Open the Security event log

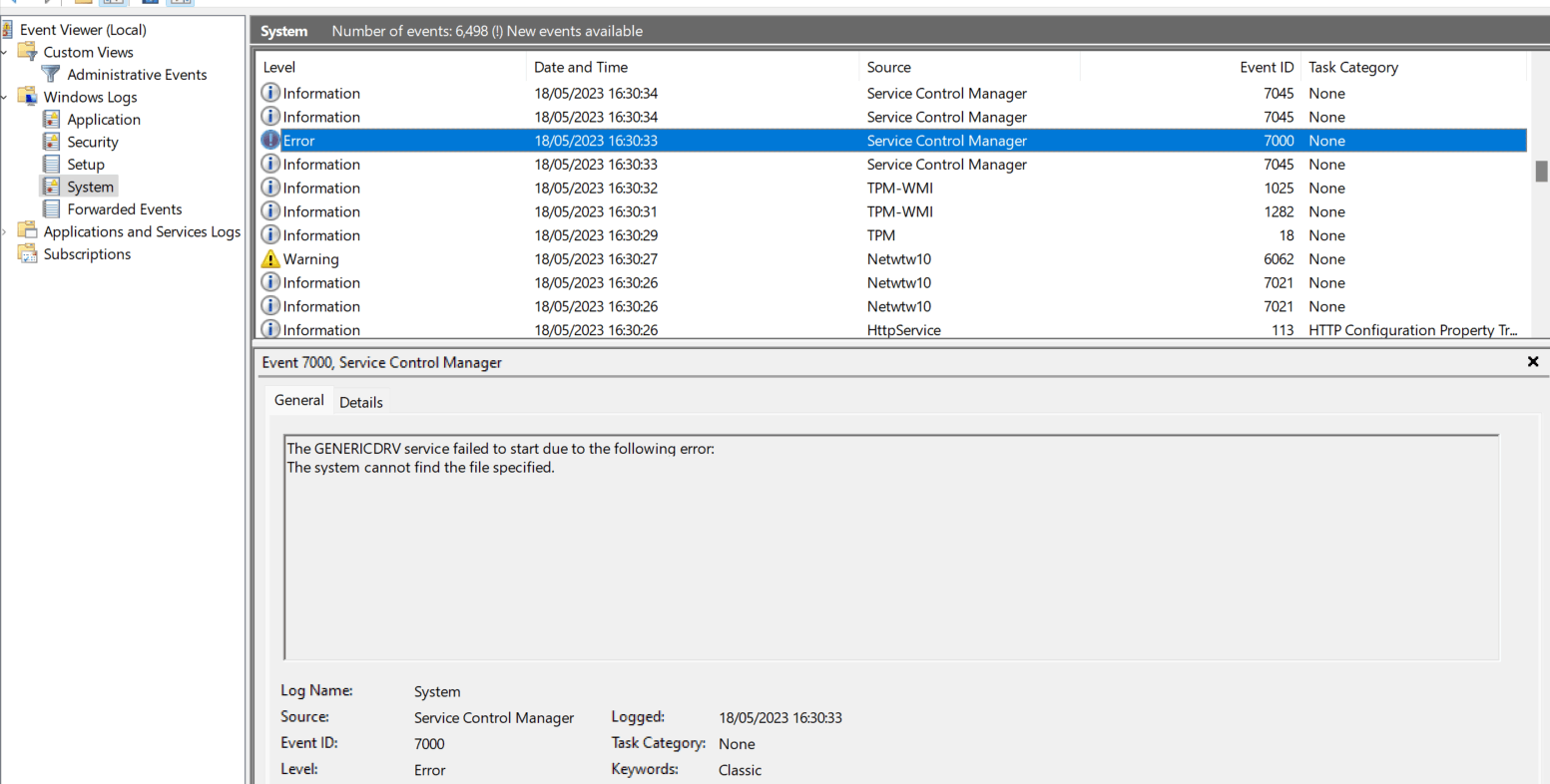94,141
